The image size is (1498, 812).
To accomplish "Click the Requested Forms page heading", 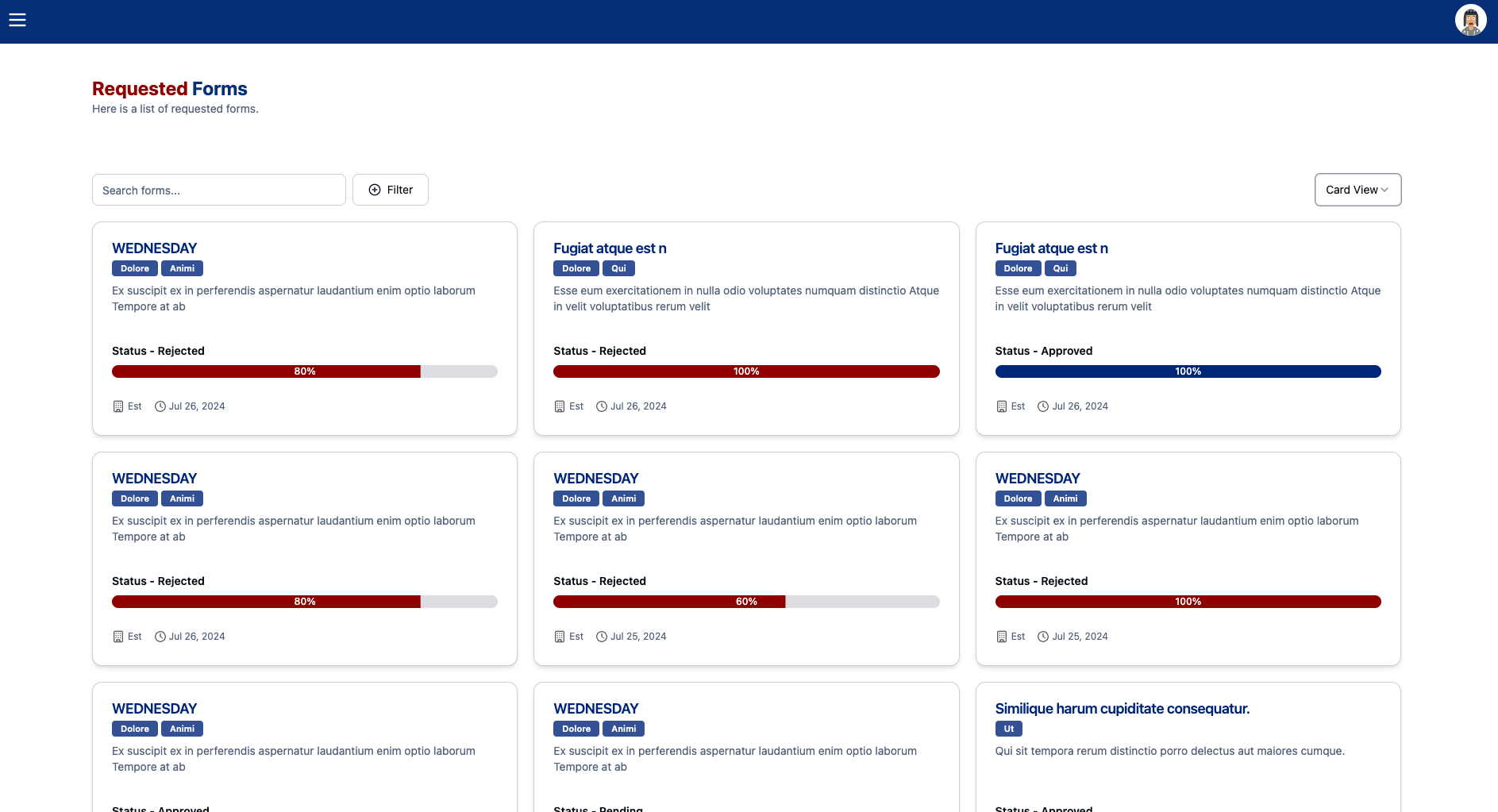I will click(169, 89).
